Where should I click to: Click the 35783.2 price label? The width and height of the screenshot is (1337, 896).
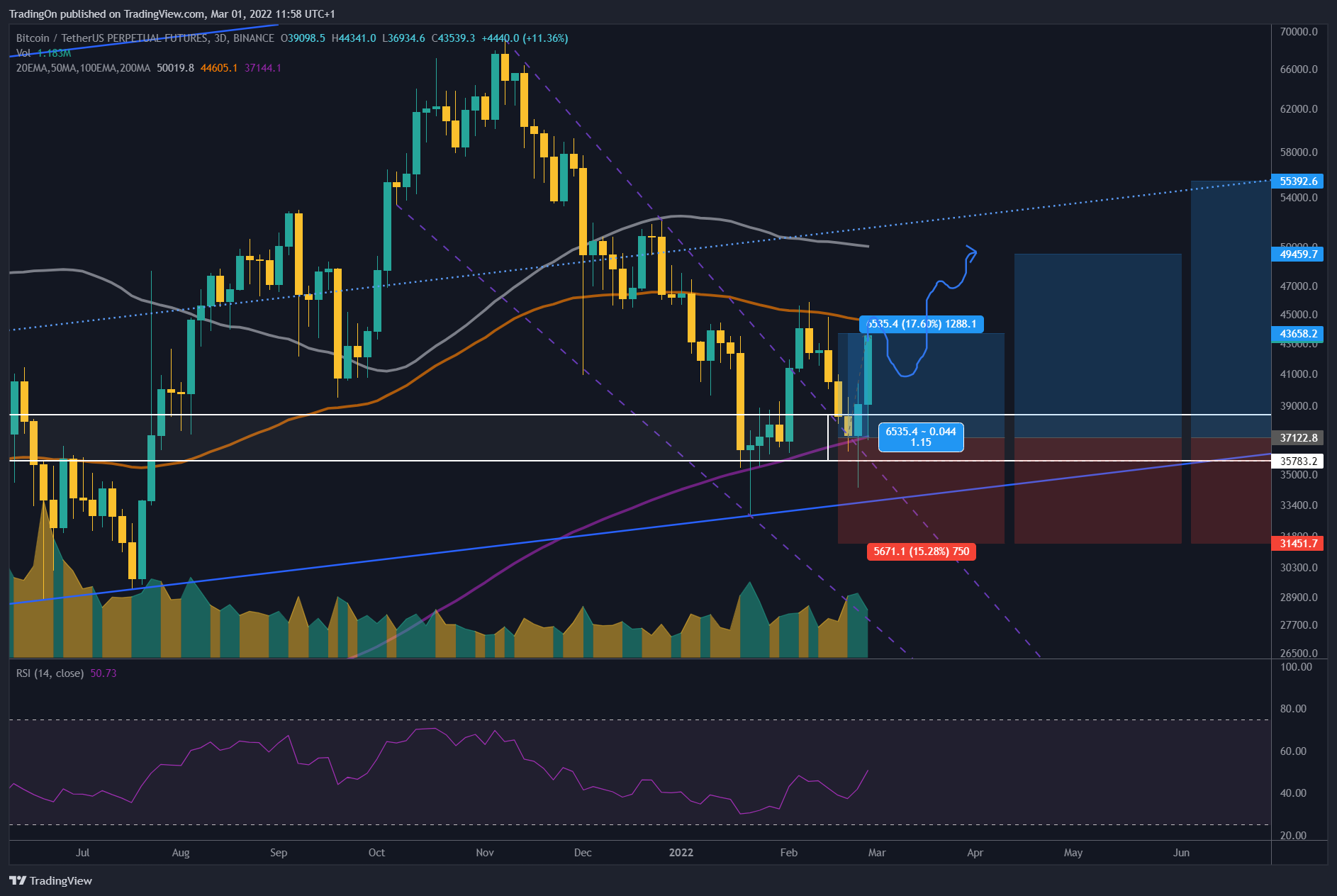pos(1298,461)
